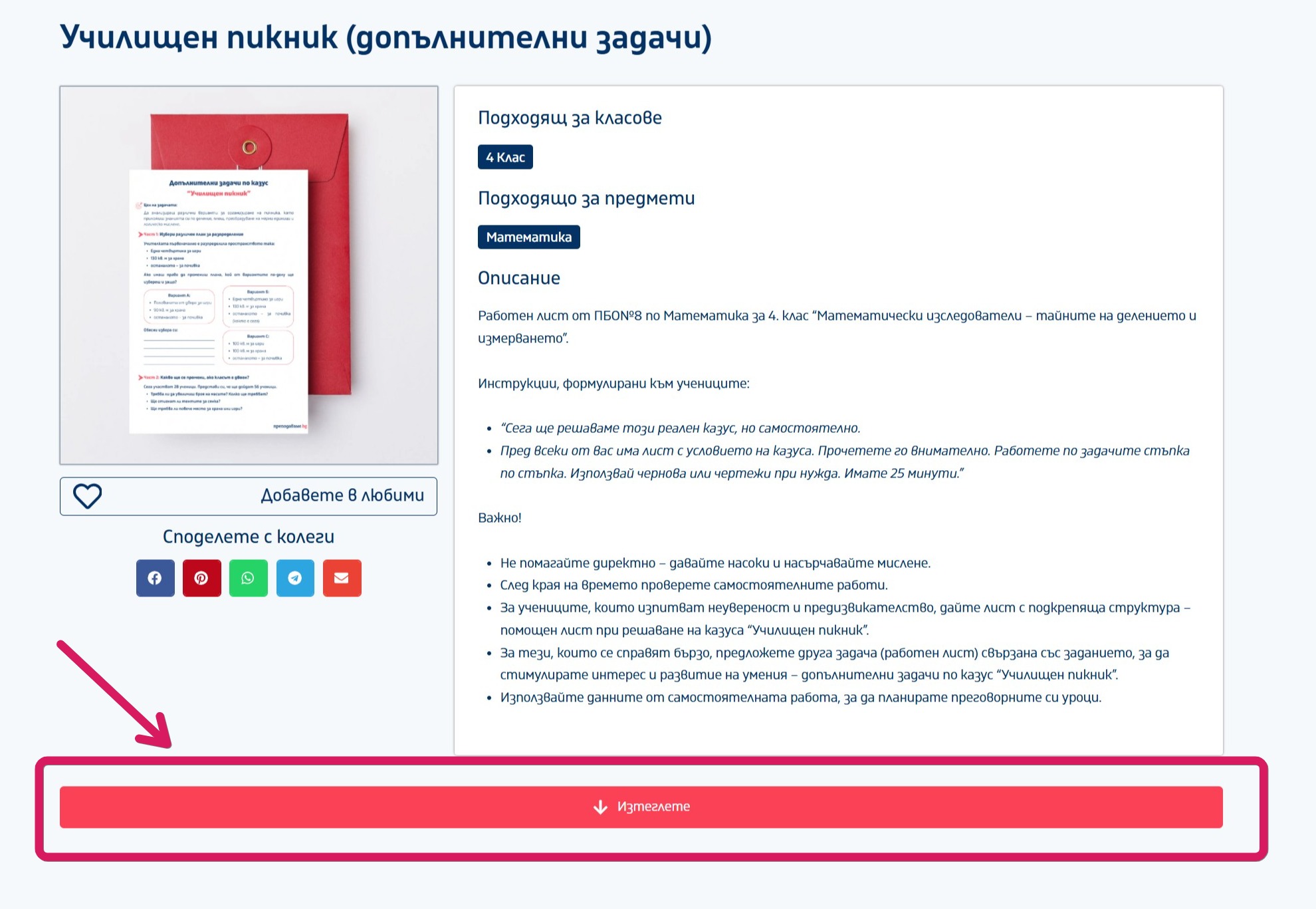
Task: Share via Facebook icon
Action: [x=155, y=578]
